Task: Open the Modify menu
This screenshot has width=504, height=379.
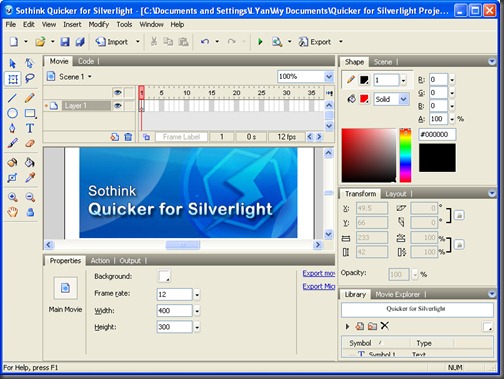Action: click(x=99, y=24)
